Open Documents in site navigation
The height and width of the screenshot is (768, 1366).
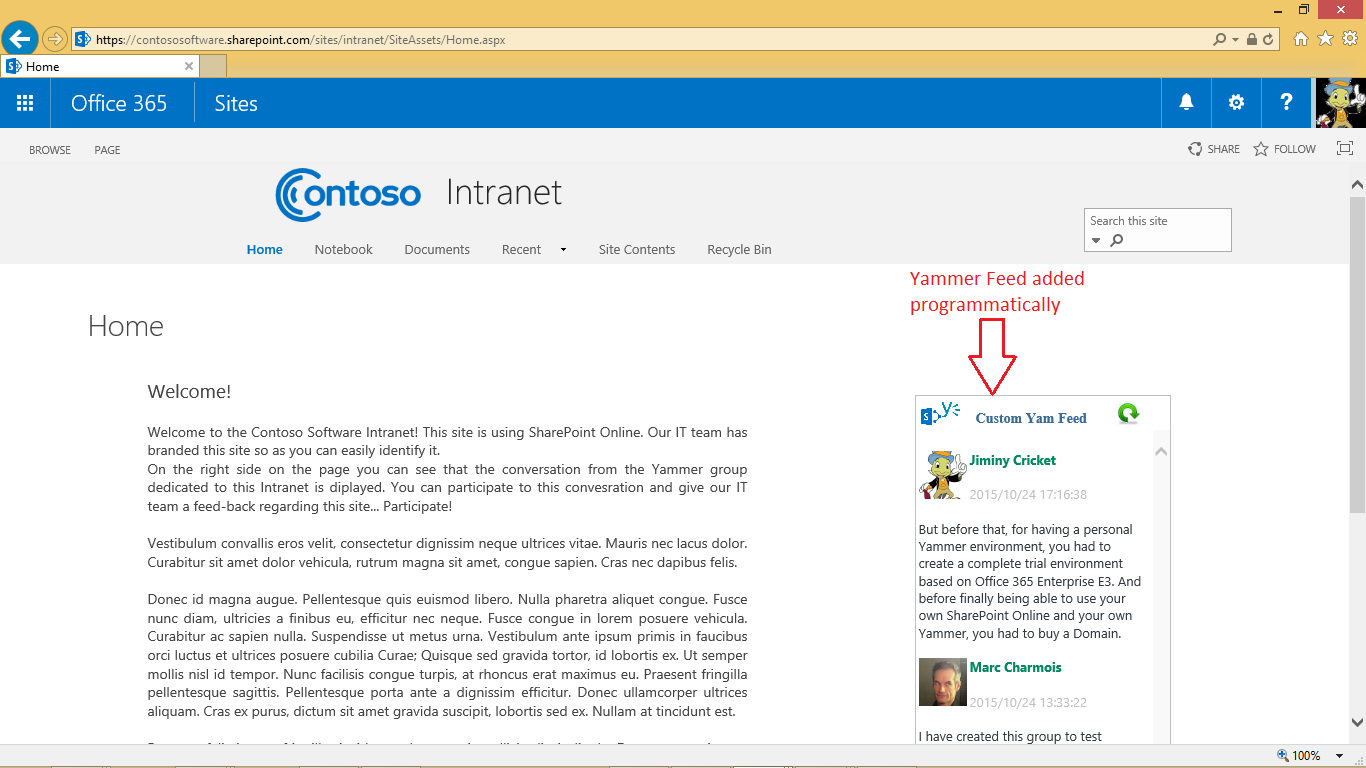437,249
